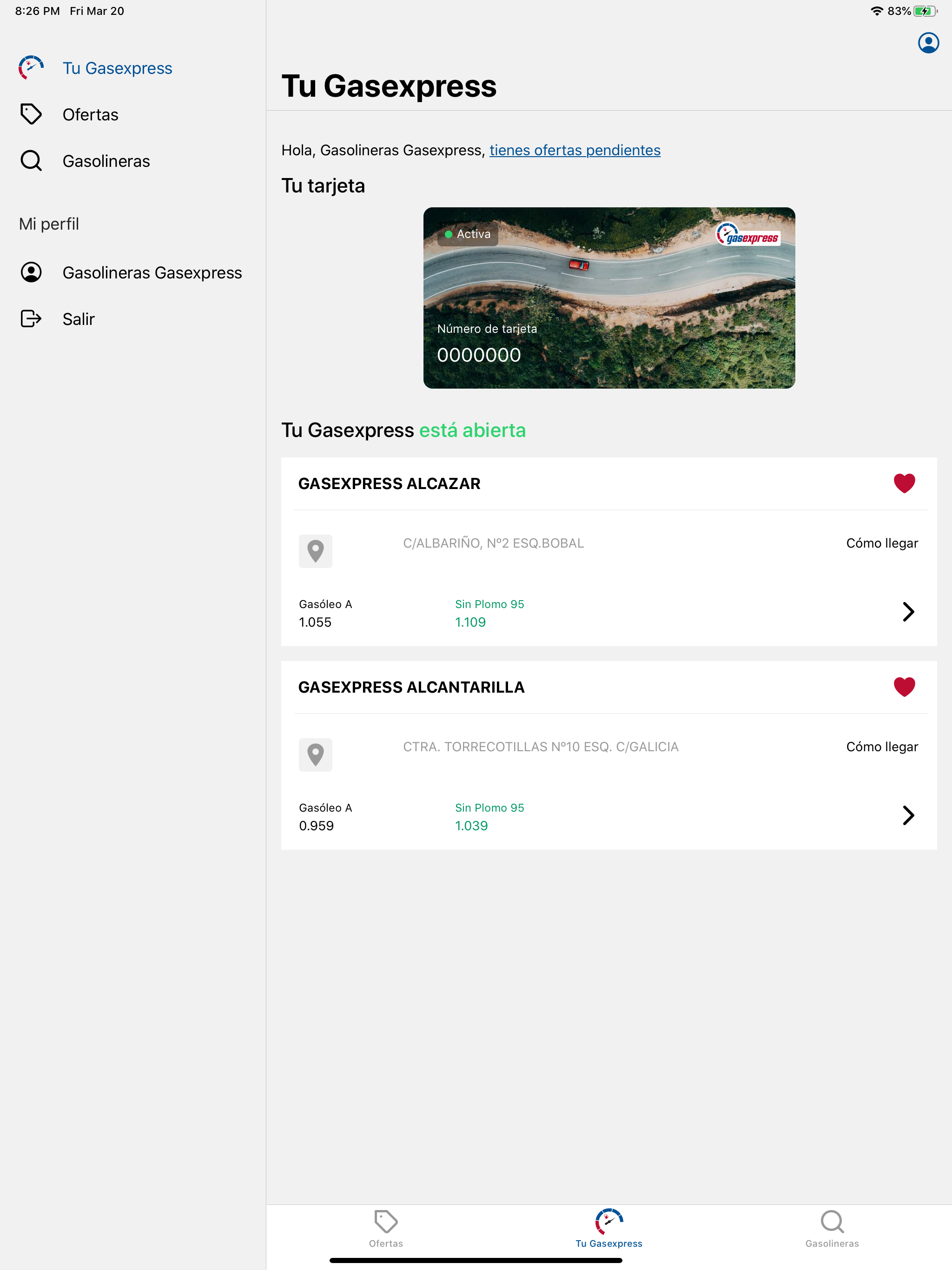The image size is (952, 1270).
Task: Open Ofertas from the sidebar menu
Action: (x=90, y=115)
